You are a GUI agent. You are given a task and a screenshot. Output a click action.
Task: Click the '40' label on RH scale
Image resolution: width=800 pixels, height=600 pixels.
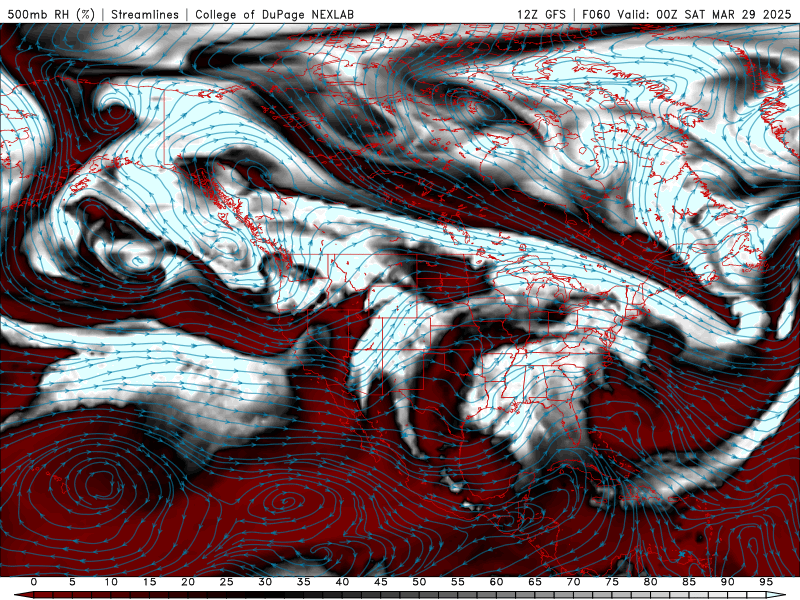(342, 582)
